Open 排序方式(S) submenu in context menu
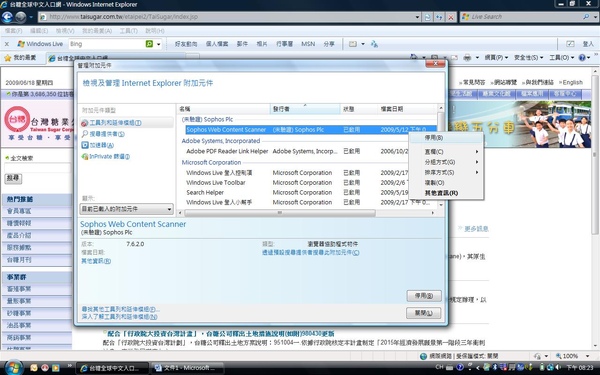 pyautogui.click(x=446, y=173)
